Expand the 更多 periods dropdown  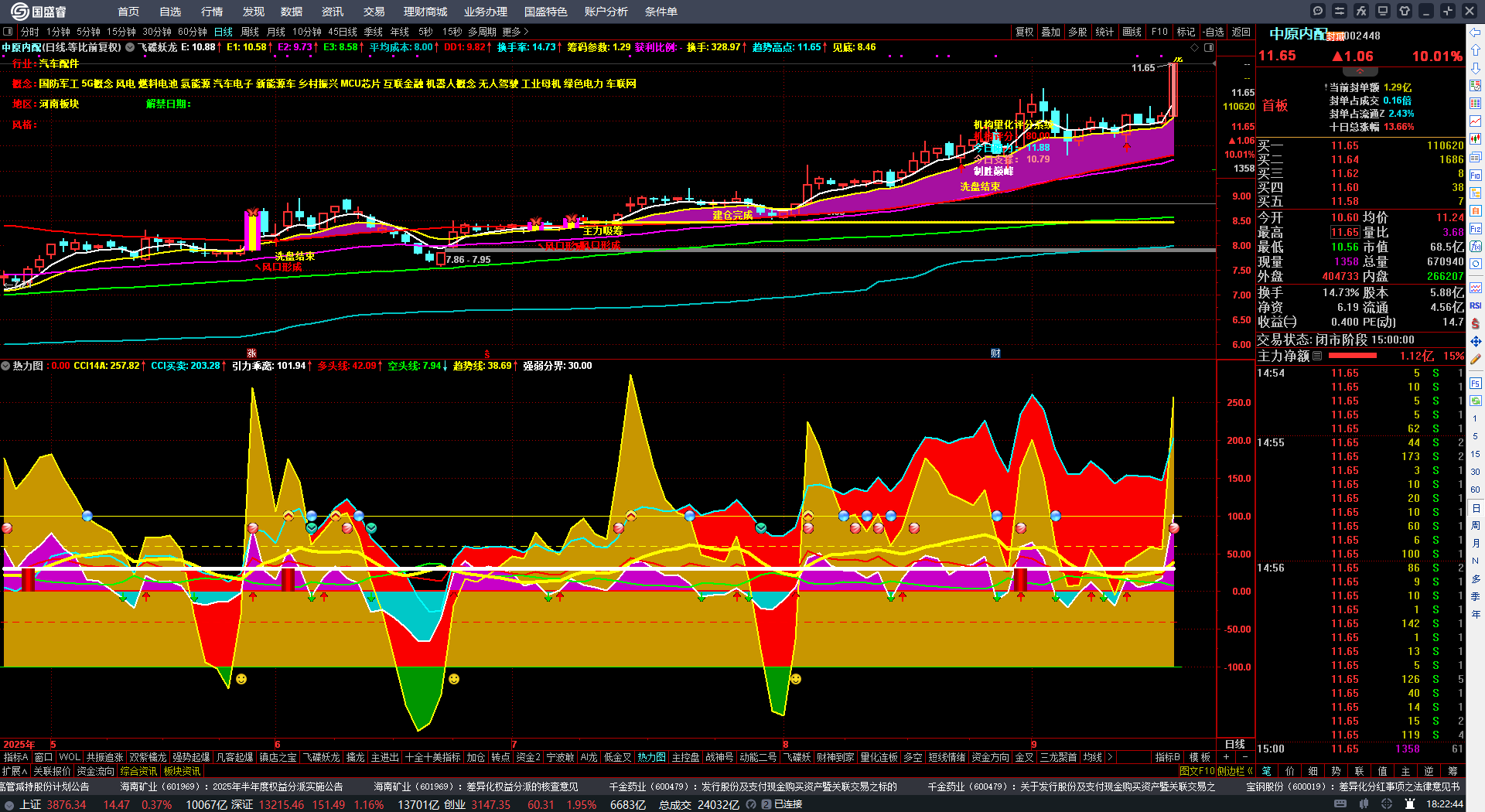click(515, 32)
